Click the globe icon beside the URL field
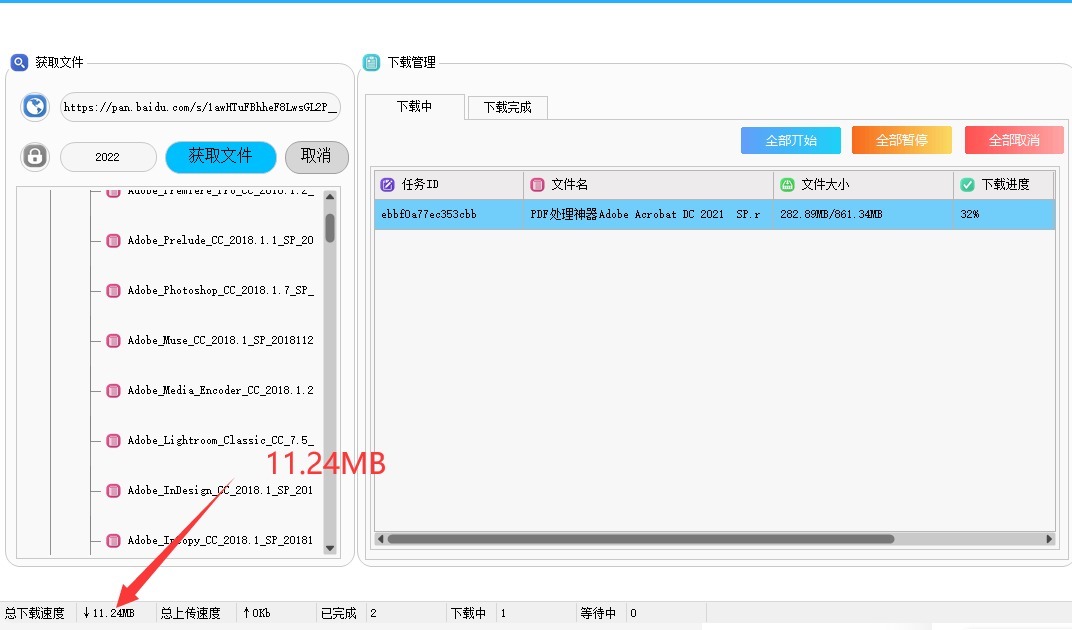 pos(35,107)
